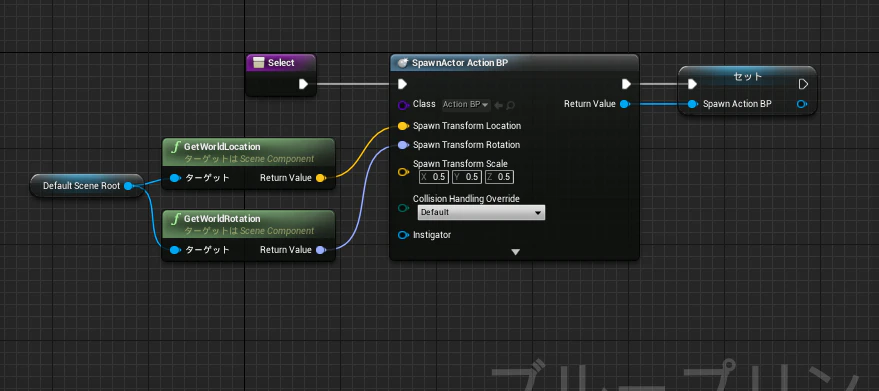Click the purple Class pin
The width and height of the screenshot is (879, 391).
pyautogui.click(x=403, y=104)
